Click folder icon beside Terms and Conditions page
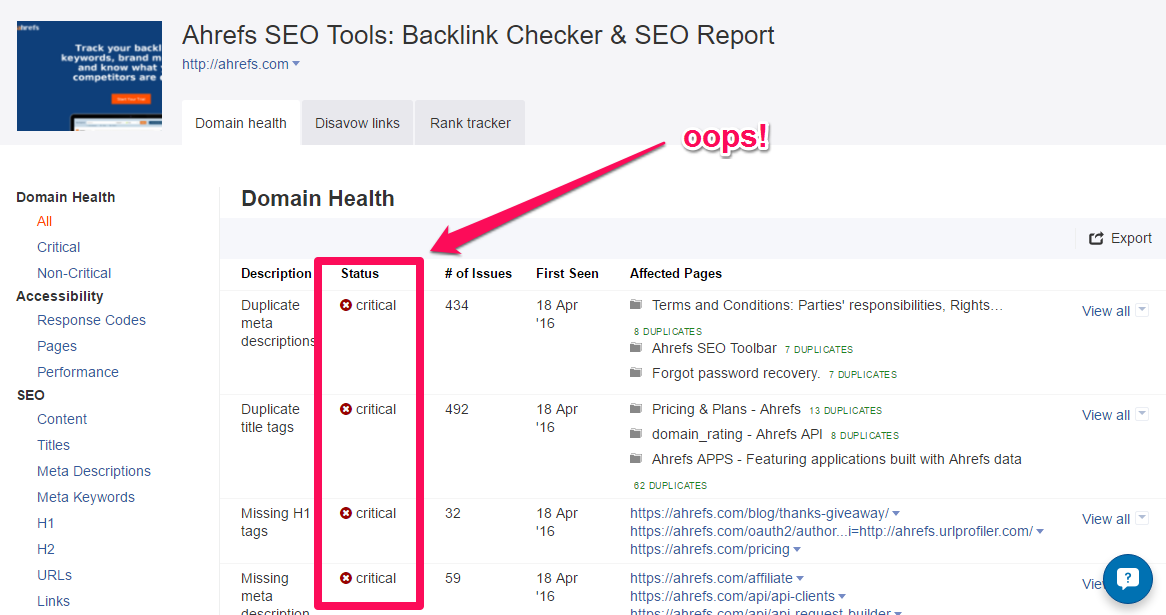 (636, 305)
